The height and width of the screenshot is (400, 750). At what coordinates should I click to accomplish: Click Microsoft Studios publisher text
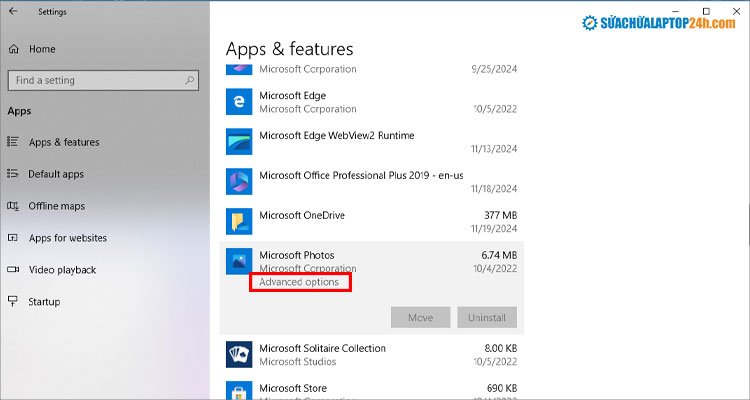coord(298,362)
